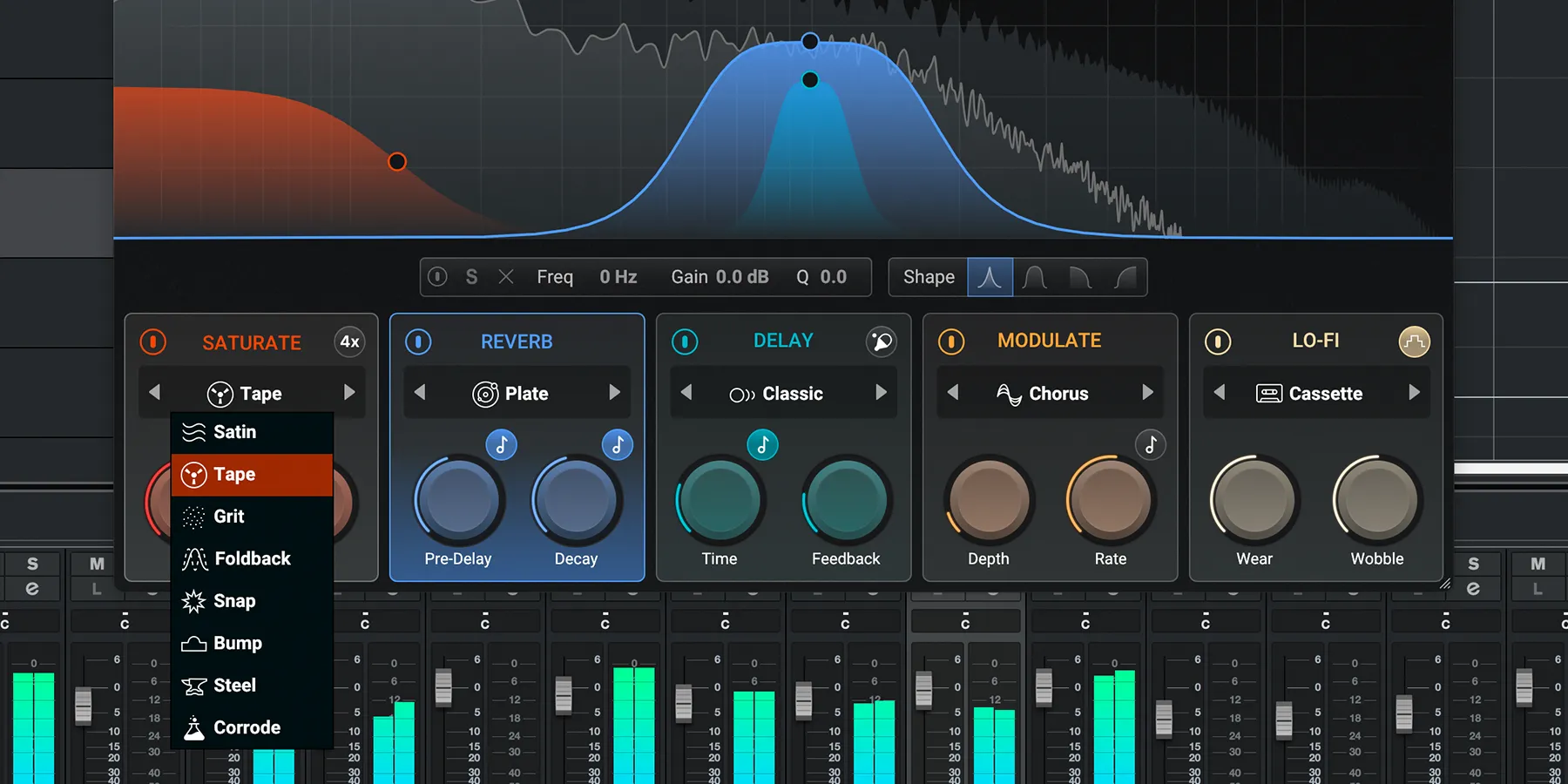The width and height of the screenshot is (1568, 784).
Task: Select the high-shelf shape icon
Action: point(1124,277)
